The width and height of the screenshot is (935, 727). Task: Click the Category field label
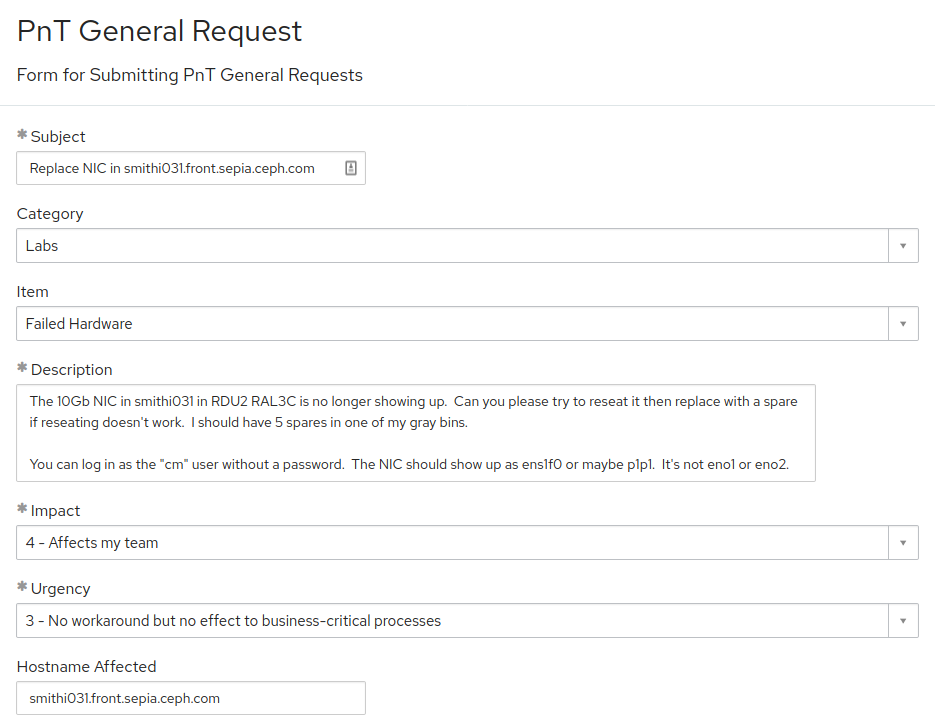[x=50, y=214]
